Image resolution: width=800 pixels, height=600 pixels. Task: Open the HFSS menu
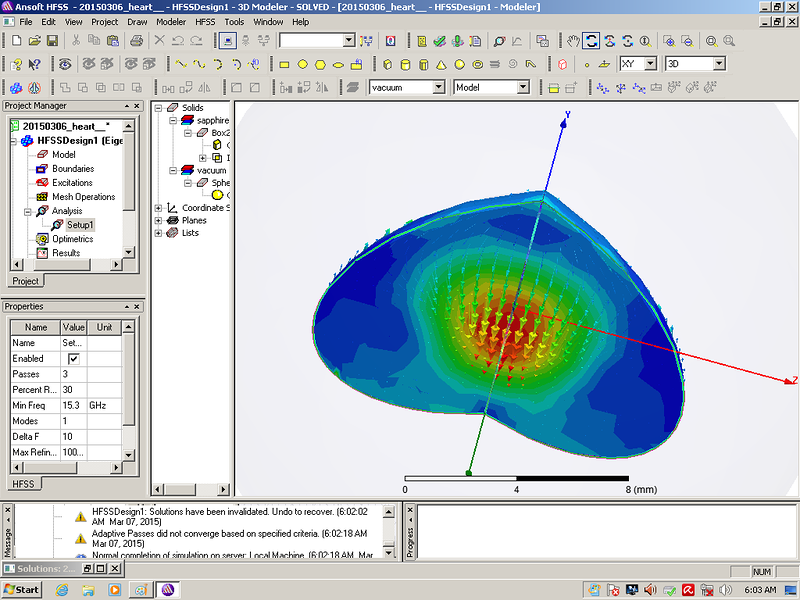coord(204,21)
